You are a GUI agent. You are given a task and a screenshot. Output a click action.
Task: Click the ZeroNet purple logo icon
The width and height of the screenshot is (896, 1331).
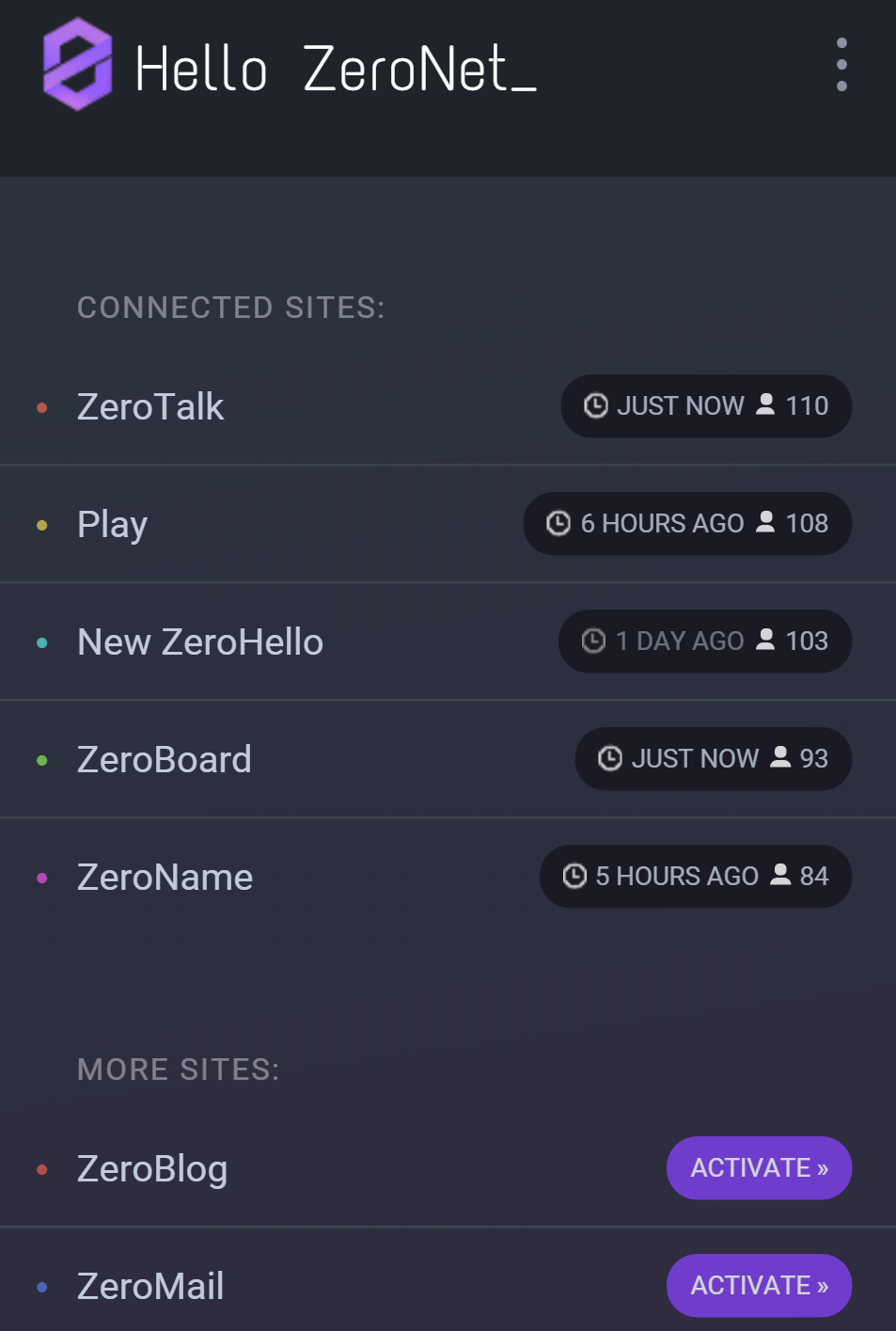78,65
